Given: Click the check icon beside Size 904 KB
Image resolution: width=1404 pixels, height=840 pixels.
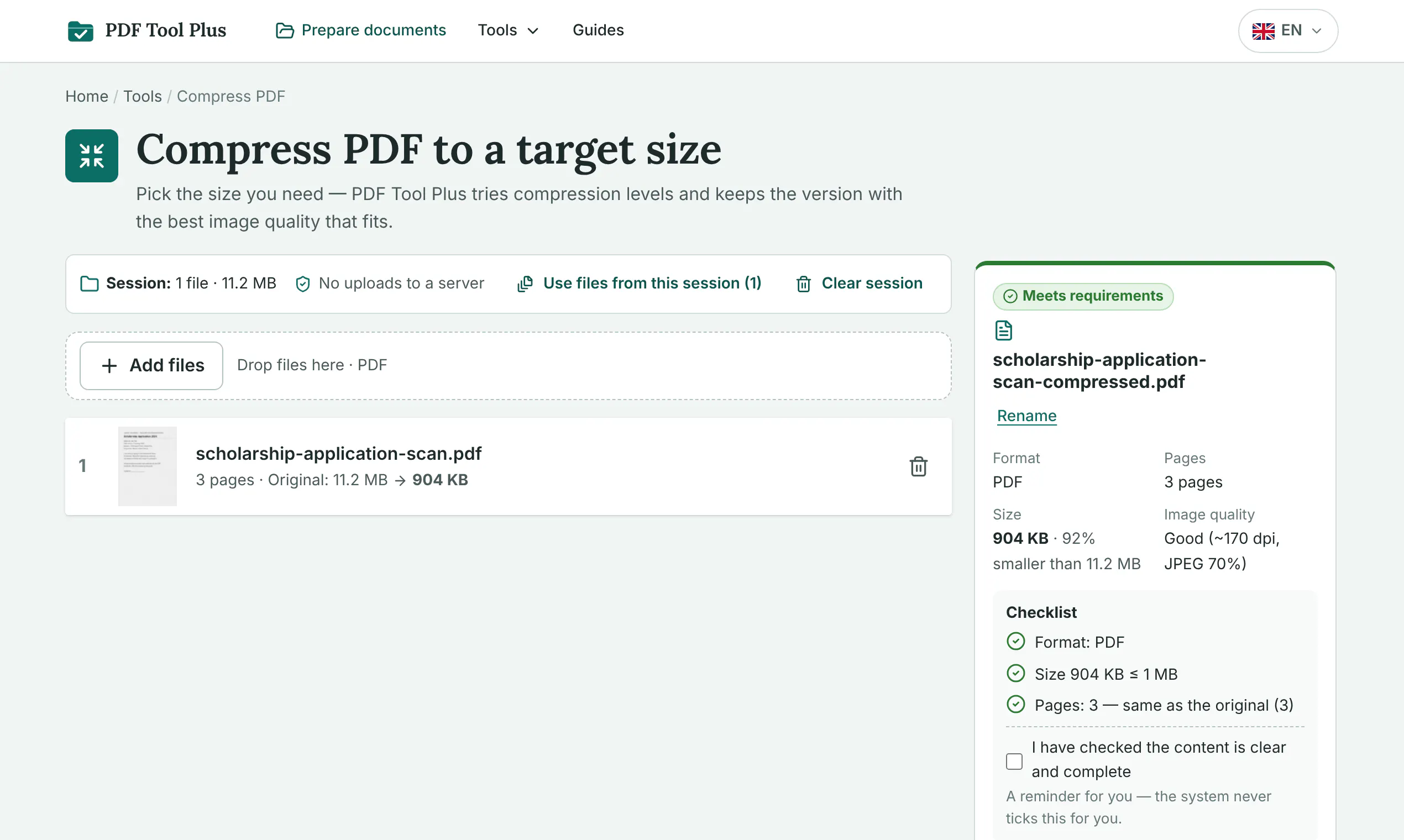Looking at the screenshot, I should tap(1015, 673).
